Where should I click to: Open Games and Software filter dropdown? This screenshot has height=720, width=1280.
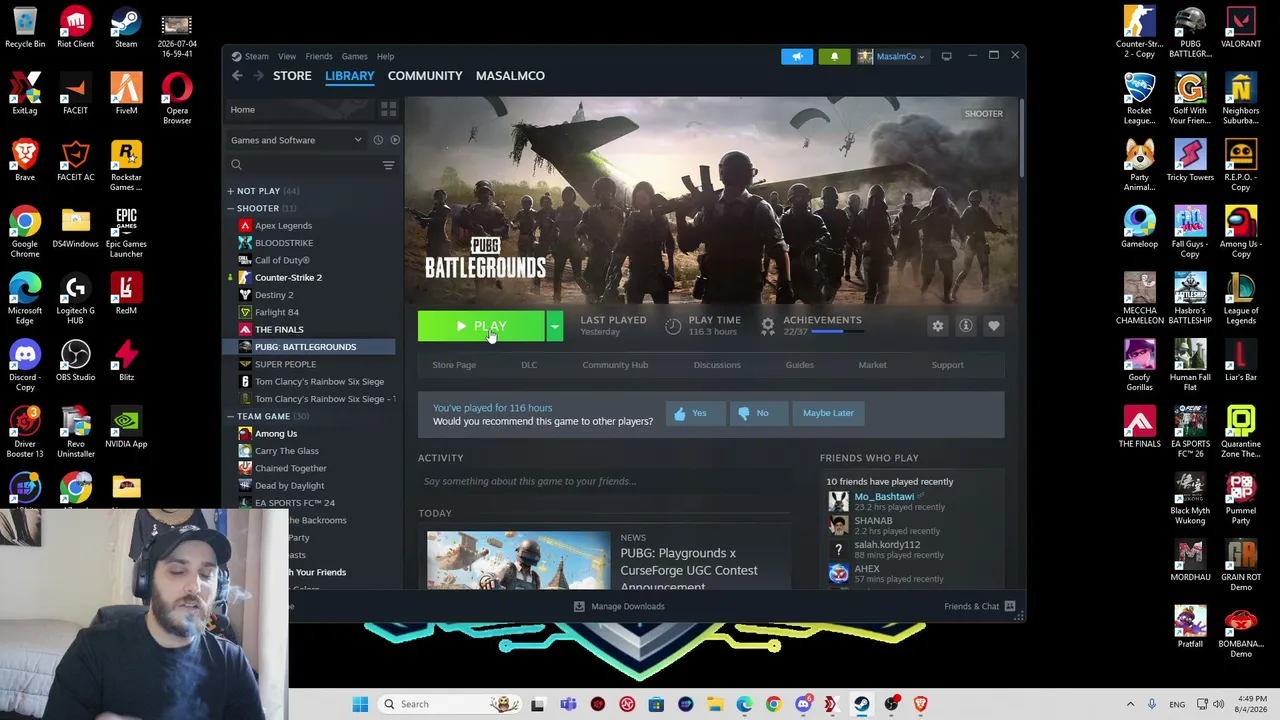296,140
